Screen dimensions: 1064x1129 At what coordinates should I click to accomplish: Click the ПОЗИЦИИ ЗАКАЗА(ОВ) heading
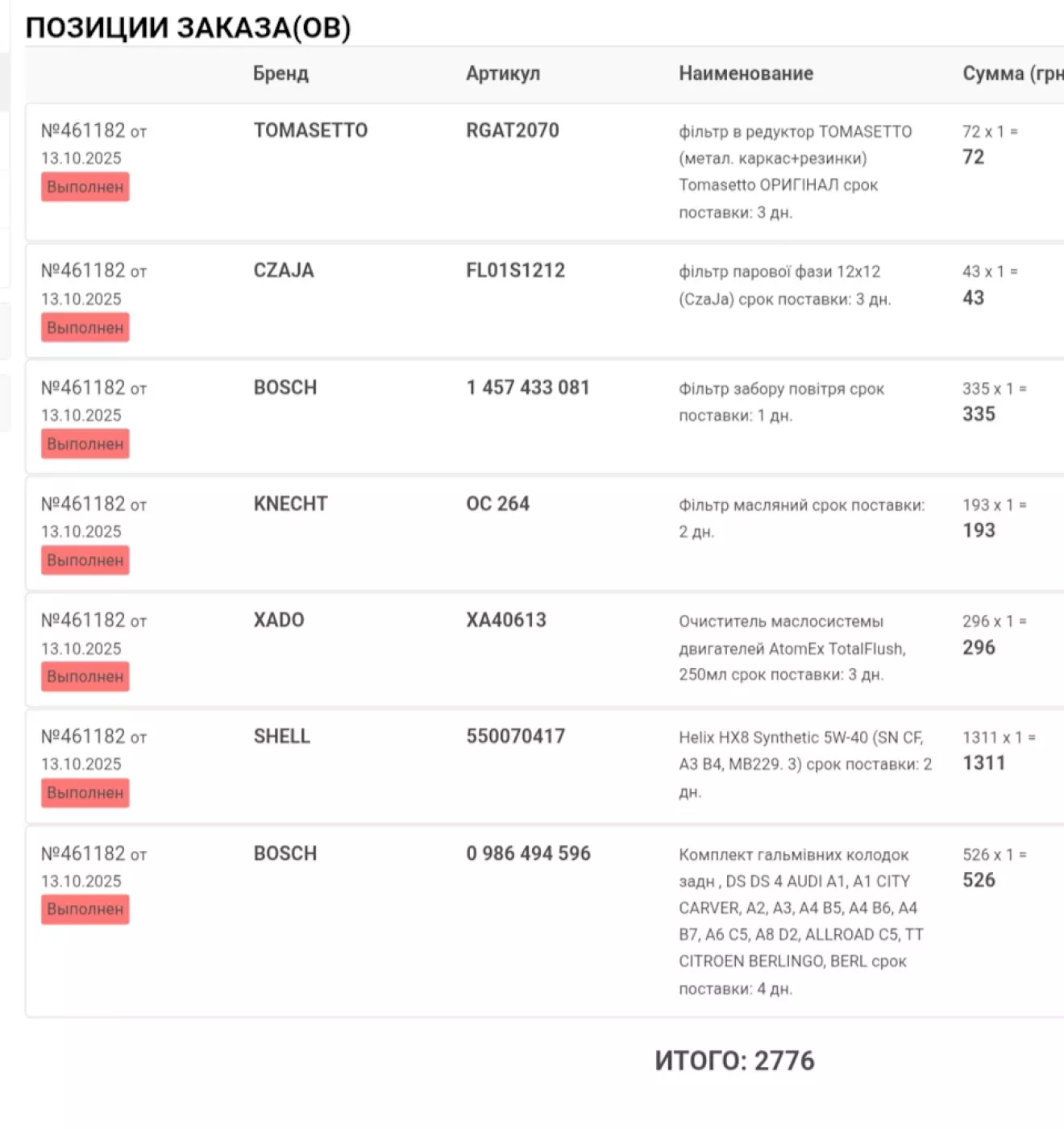(189, 27)
